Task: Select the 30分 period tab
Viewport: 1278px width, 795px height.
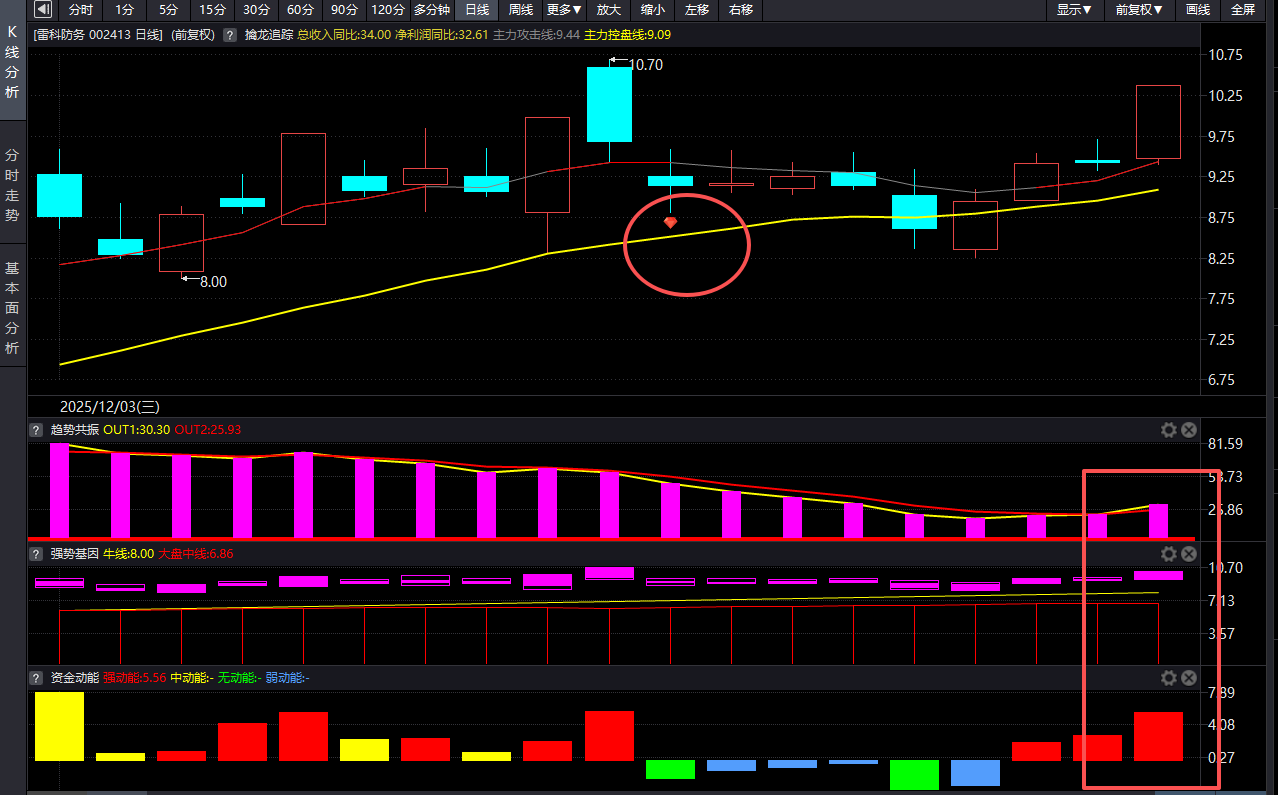Action: click(x=256, y=10)
